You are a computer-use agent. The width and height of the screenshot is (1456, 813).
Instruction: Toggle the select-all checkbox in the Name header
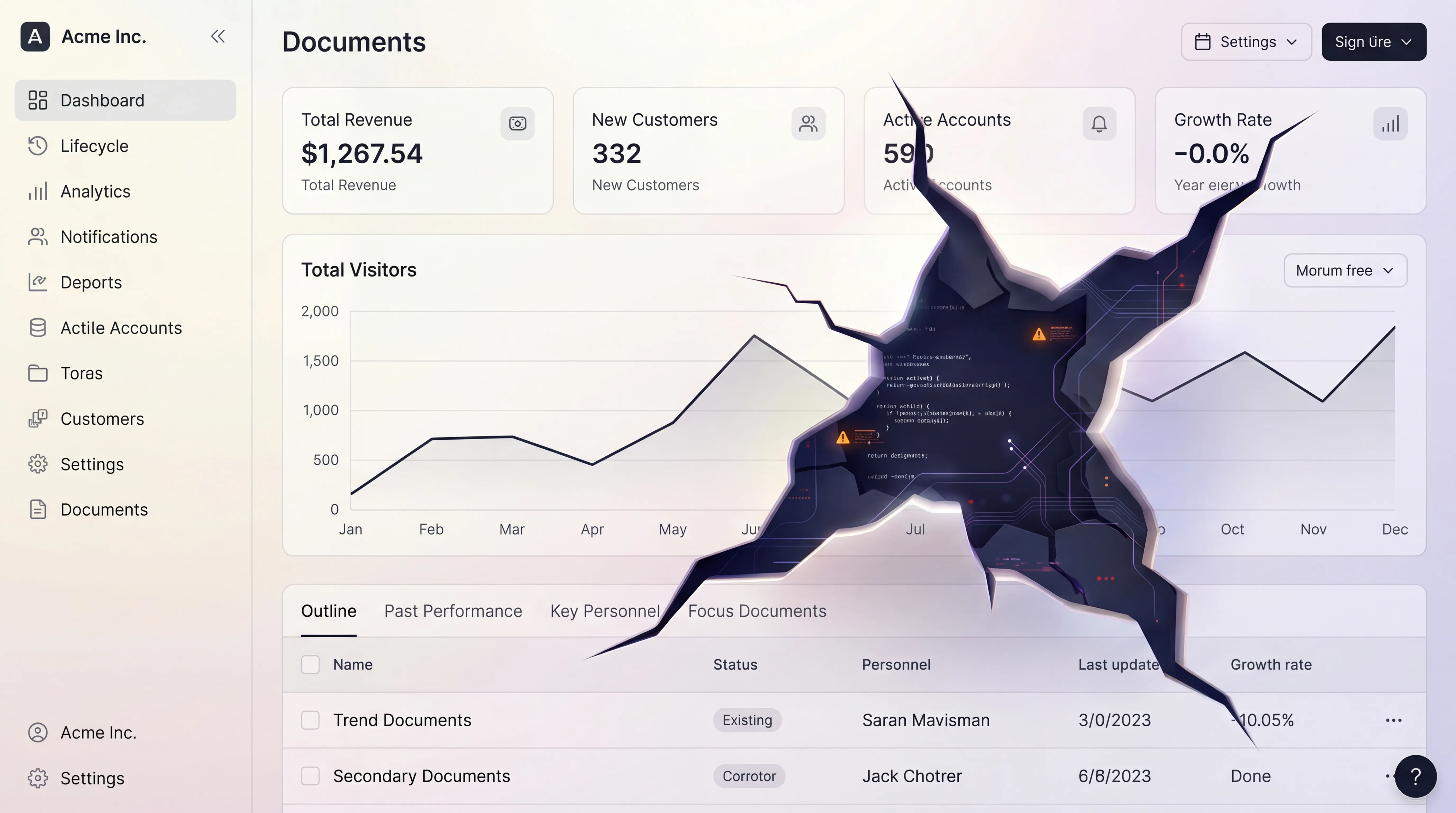pos(310,664)
